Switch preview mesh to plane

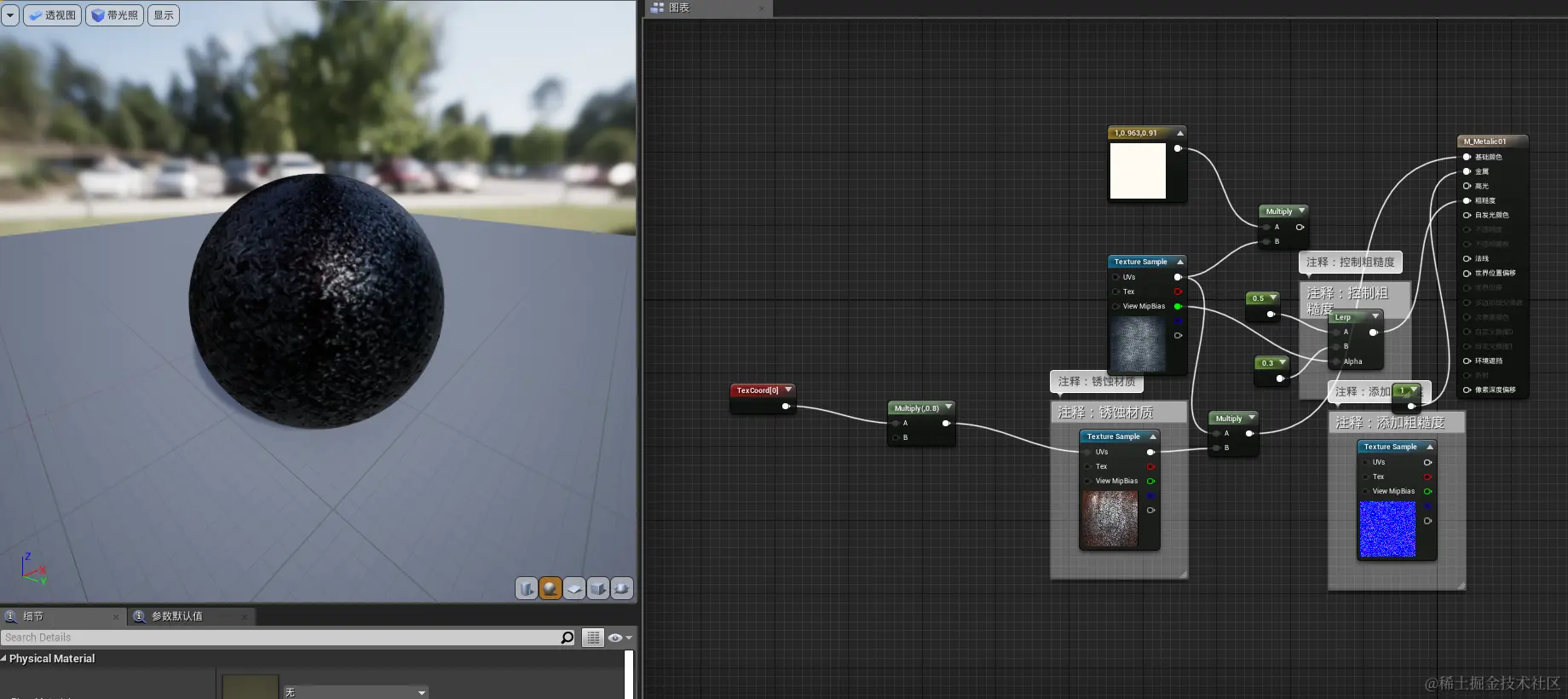click(x=574, y=588)
